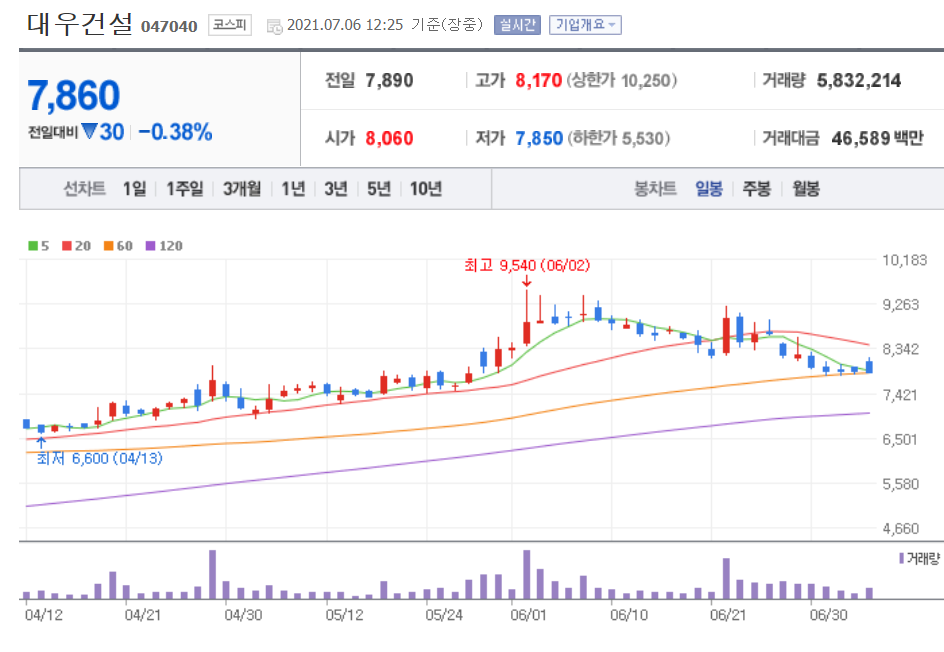Click the 기준(장중) status text
This screenshot has height=652, width=944.
447,25
